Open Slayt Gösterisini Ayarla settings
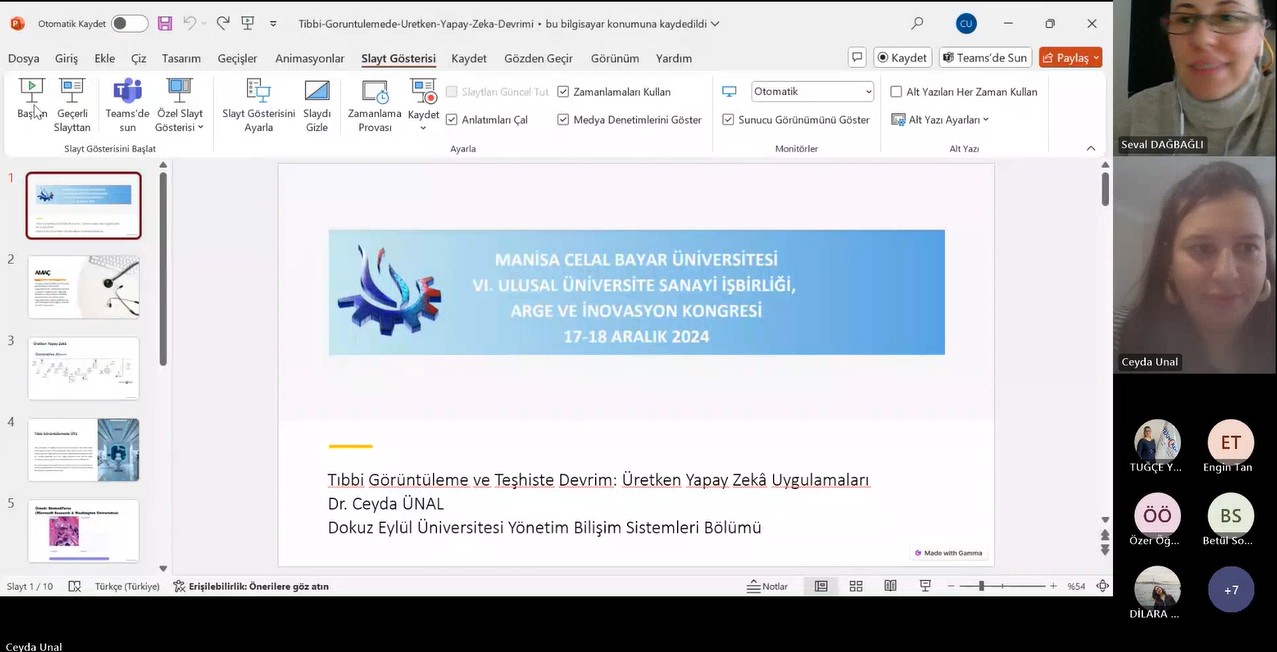1277x652 pixels. [x=258, y=104]
